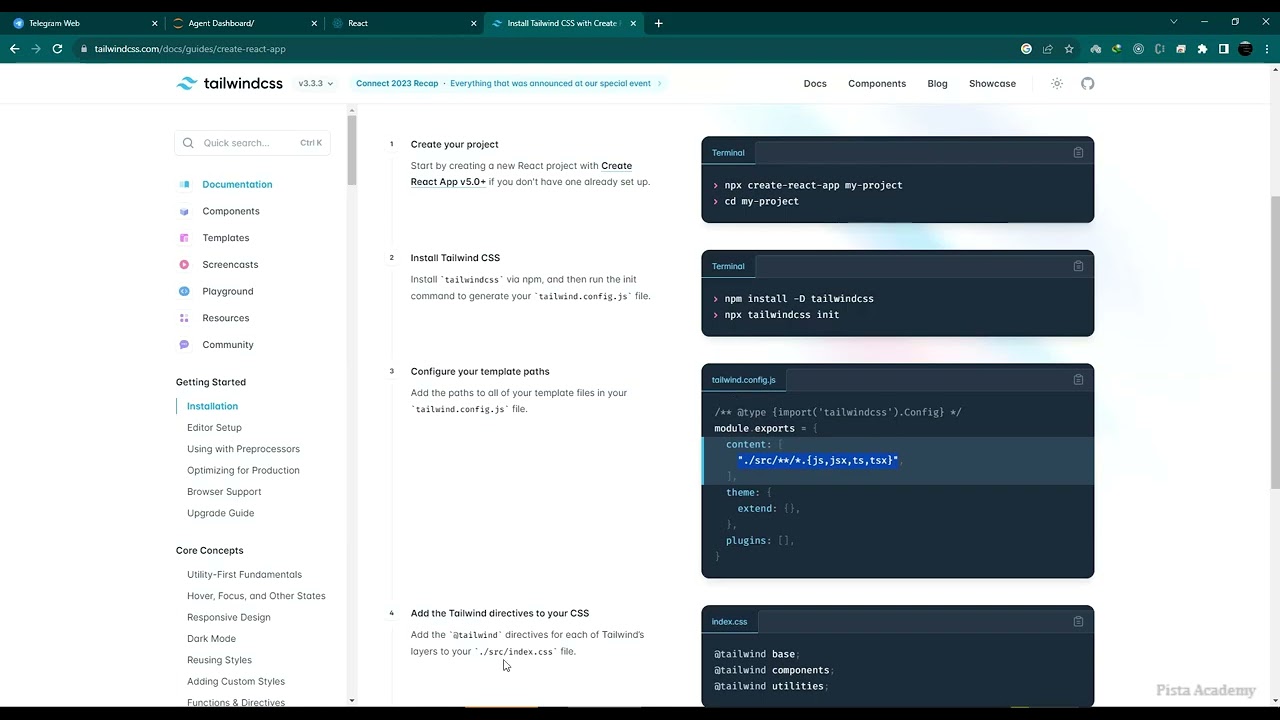Toggle the browser side panel
Image resolution: width=1280 pixels, height=720 pixels.
(x=1223, y=49)
